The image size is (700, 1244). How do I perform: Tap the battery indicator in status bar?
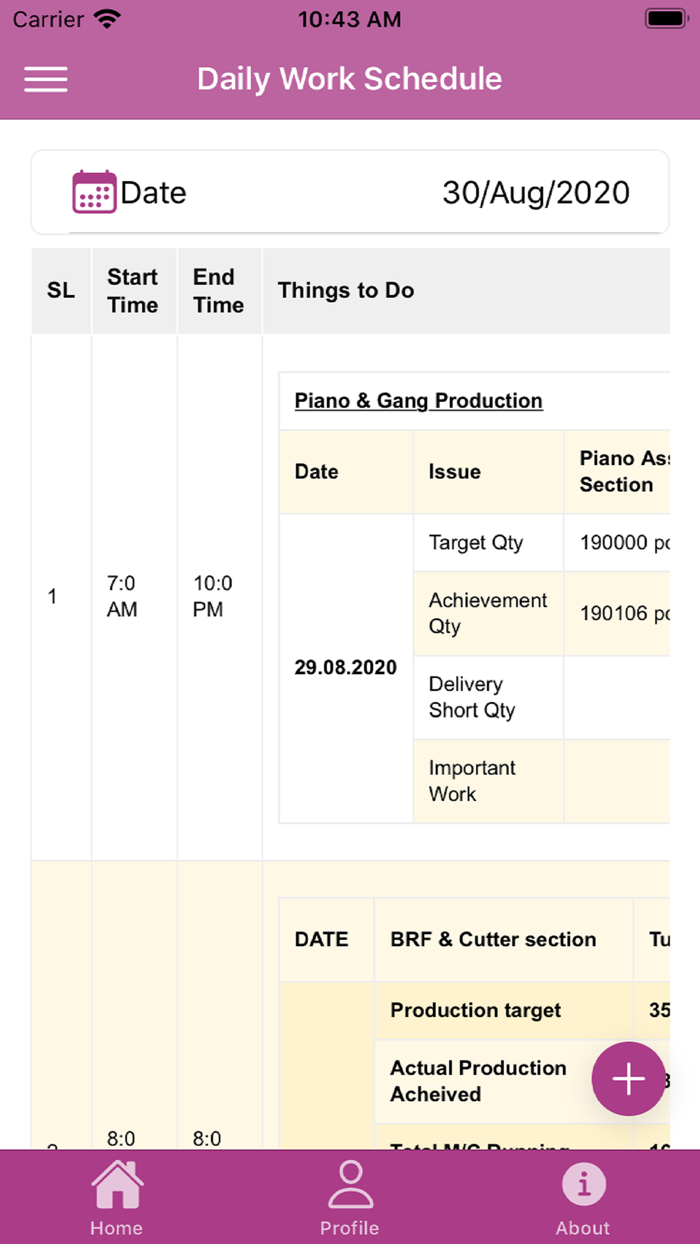point(663,17)
